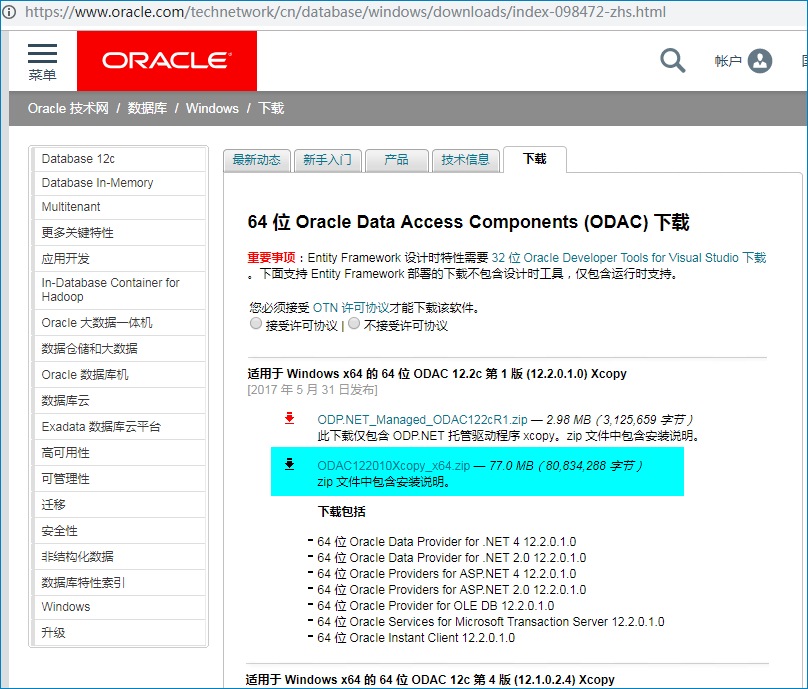
Task: Open 安全性 sidebar item
Action: [120, 531]
